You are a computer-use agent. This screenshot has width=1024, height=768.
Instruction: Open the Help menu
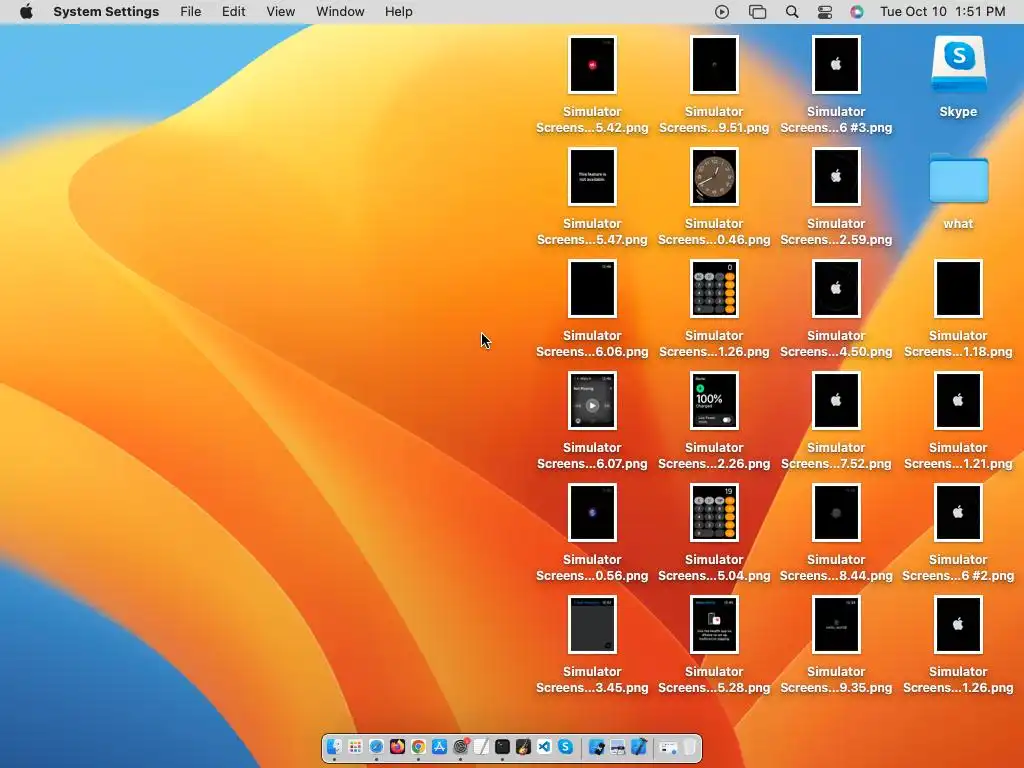click(398, 12)
